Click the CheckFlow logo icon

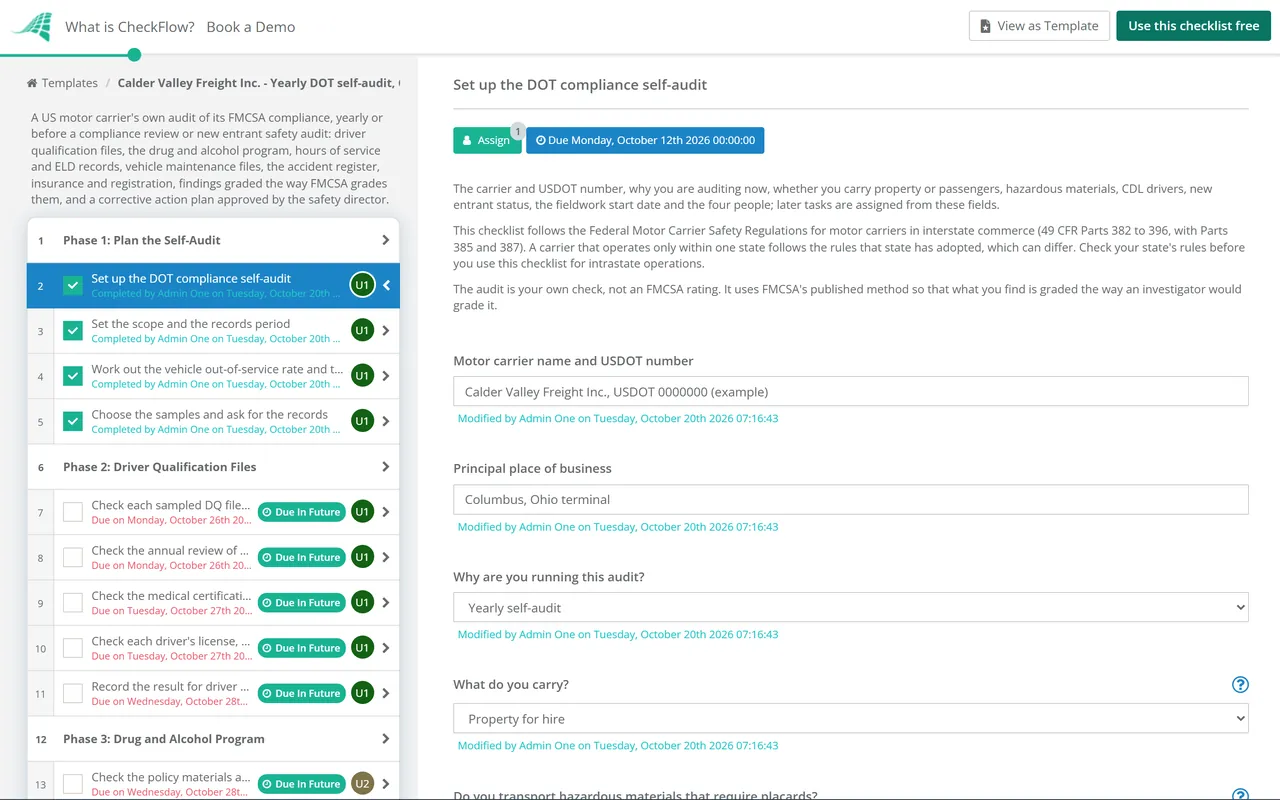(x=31, y=27)
